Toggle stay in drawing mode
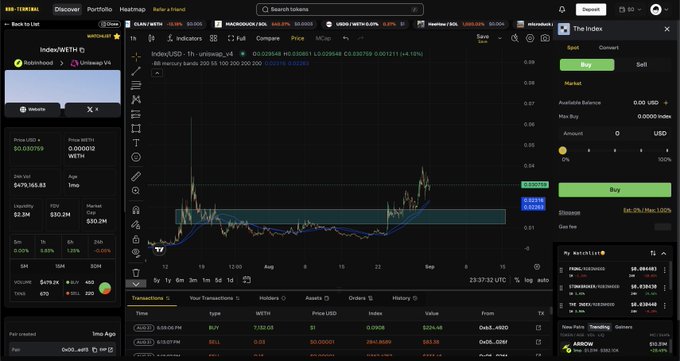 [136, 225]
